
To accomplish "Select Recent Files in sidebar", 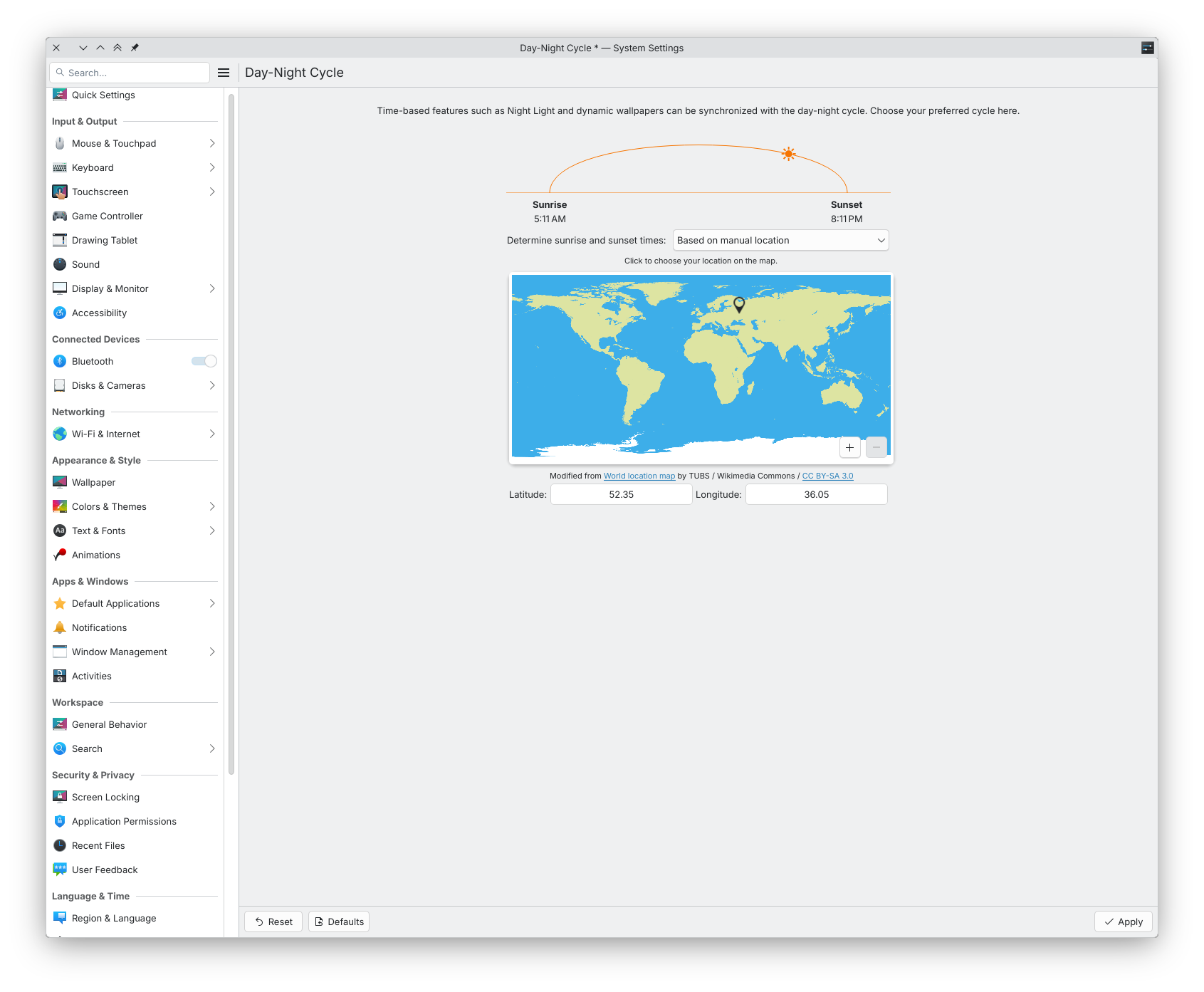I will tap(98, 845).
